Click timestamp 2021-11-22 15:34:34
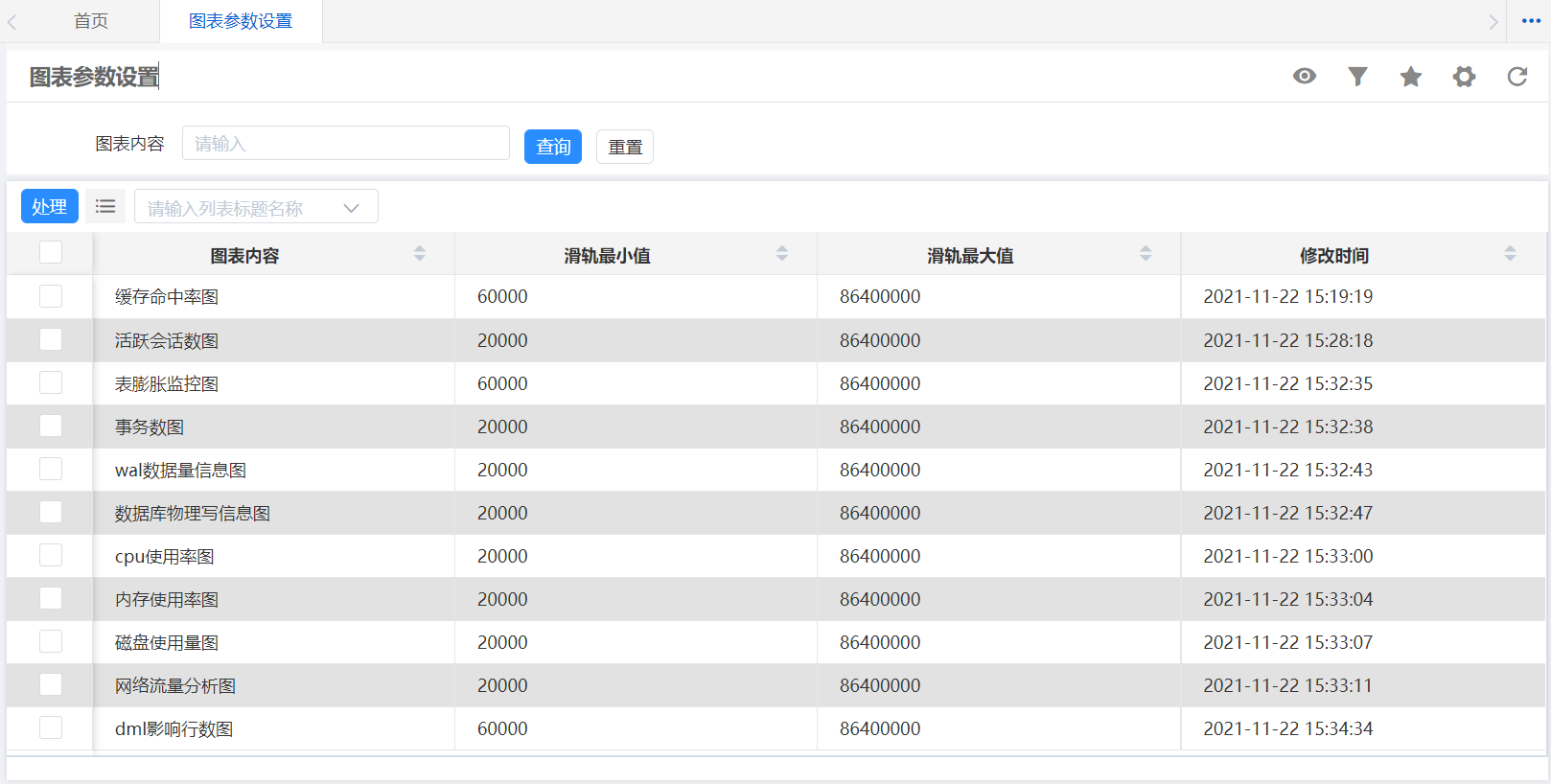 (x=1288, y=728)
